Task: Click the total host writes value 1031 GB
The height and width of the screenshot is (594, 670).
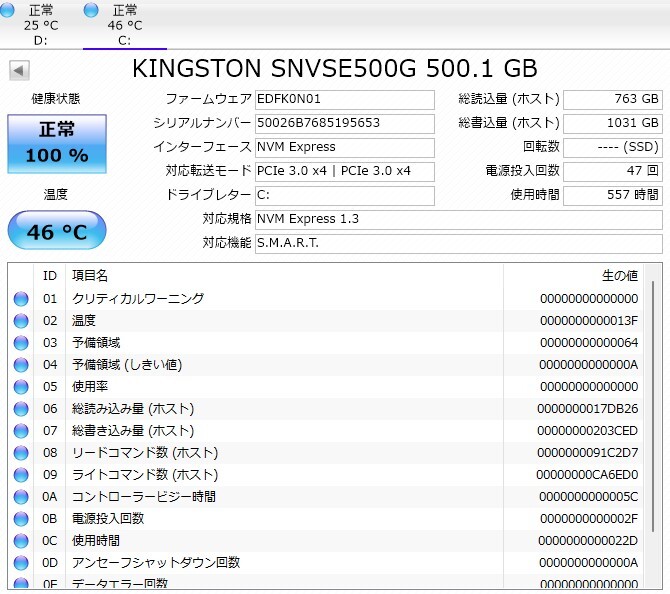Action: [613, 124]
